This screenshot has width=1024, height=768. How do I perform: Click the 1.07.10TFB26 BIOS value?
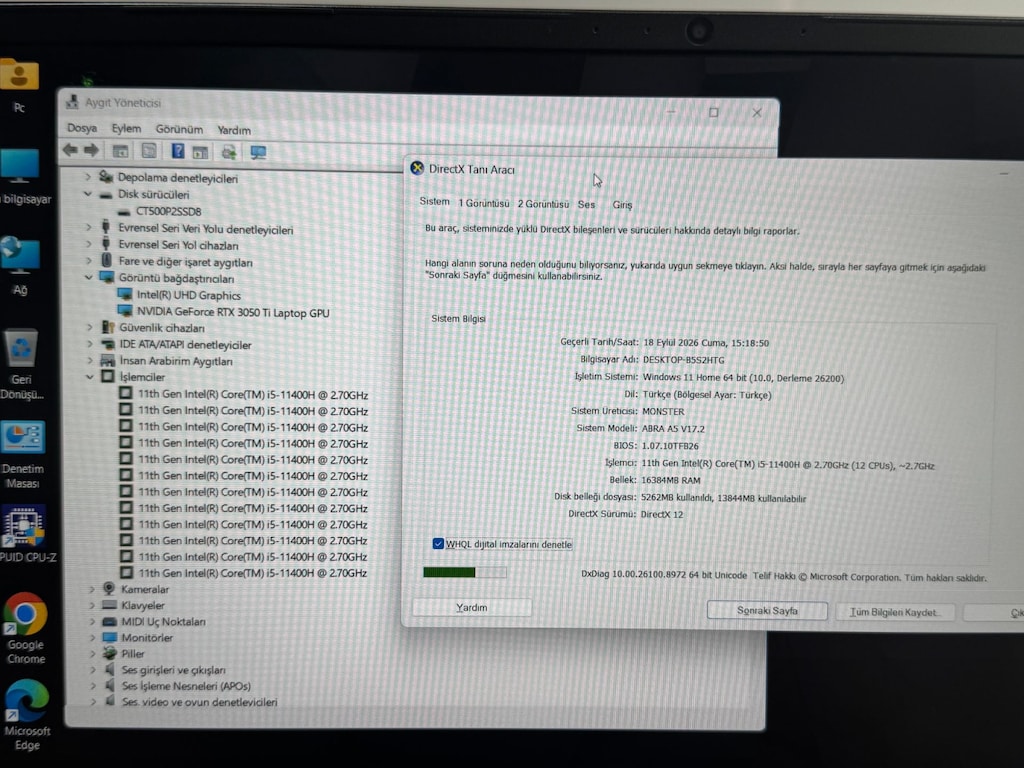click(x=670, y=446)
